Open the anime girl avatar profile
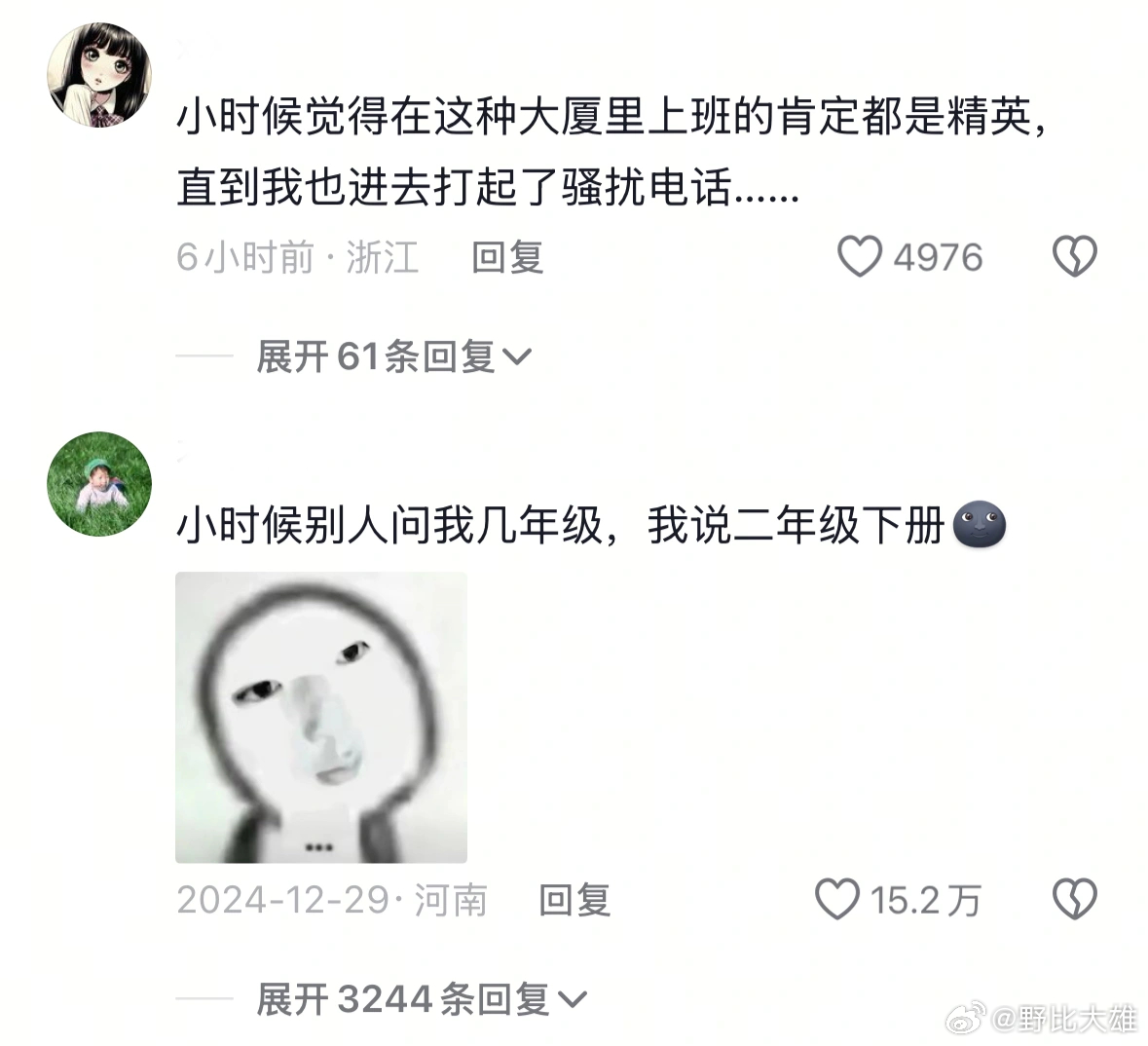Viewport: 1148px width, 1046px height. tap(99, 75)
